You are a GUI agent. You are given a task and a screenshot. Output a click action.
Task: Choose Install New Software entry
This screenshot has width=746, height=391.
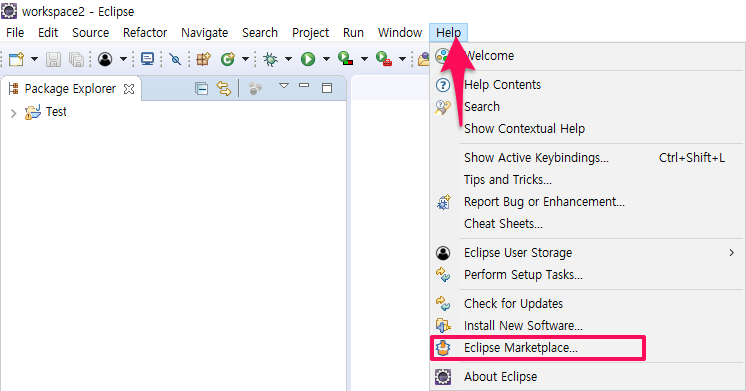click(x=588, y=325)
